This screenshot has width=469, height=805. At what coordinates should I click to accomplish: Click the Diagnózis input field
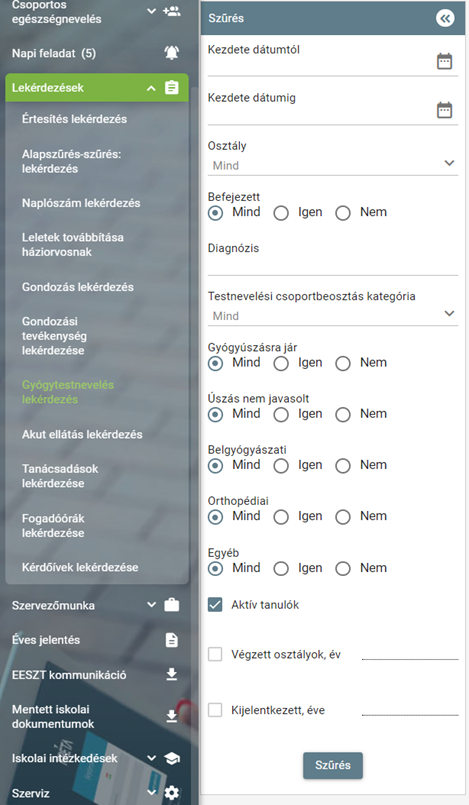point(333,266)
